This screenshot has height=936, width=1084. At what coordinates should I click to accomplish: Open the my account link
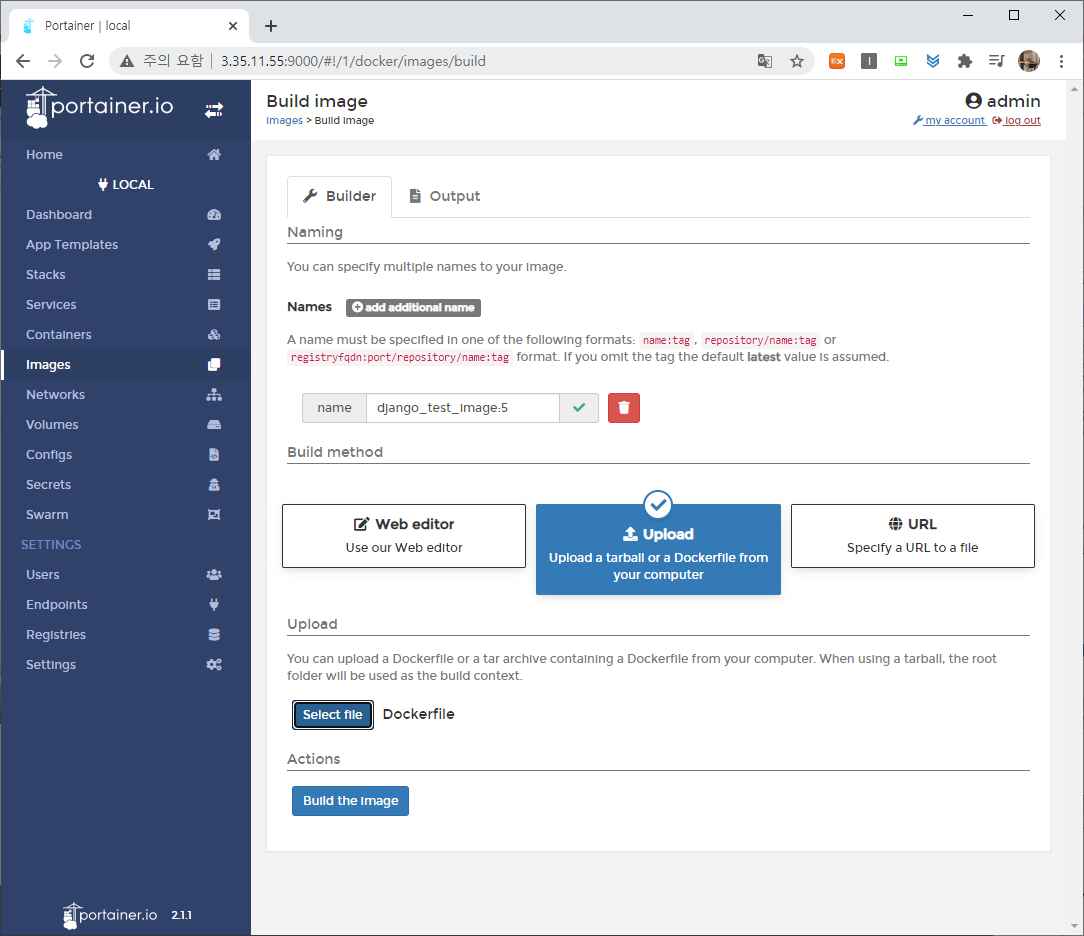click(x=949, y=121)
